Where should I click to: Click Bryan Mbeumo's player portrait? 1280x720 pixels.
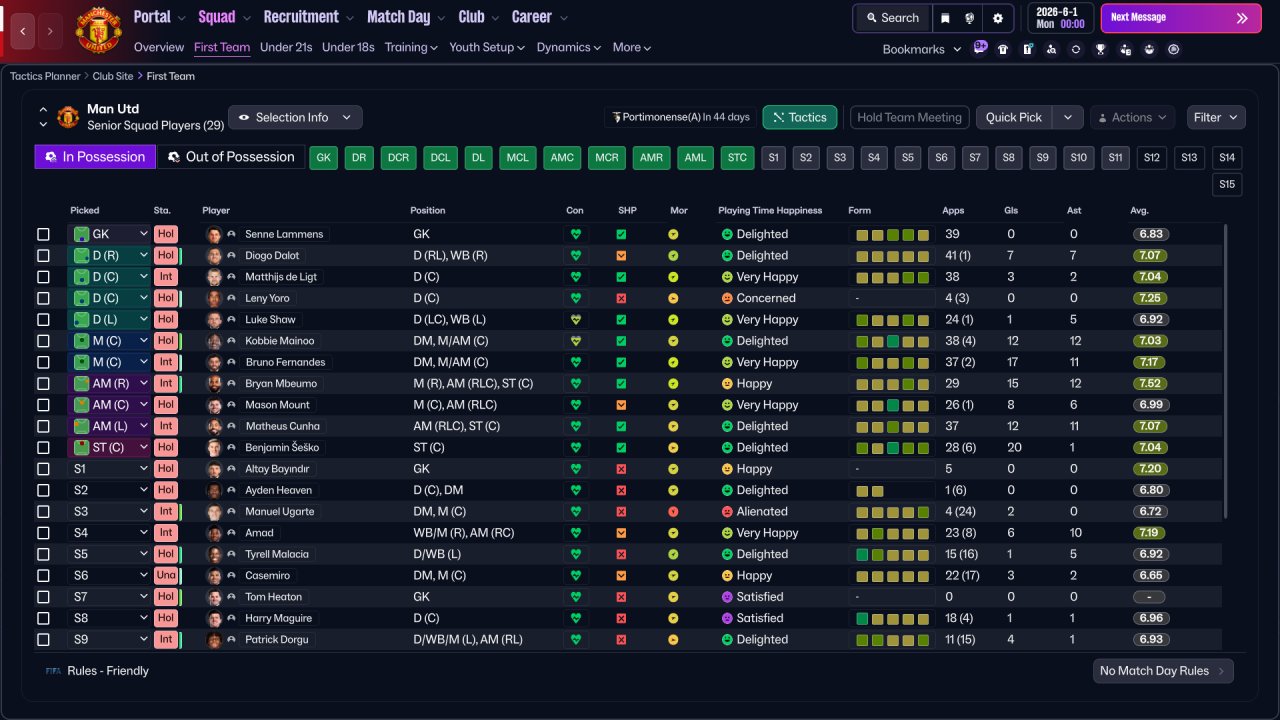213,384
